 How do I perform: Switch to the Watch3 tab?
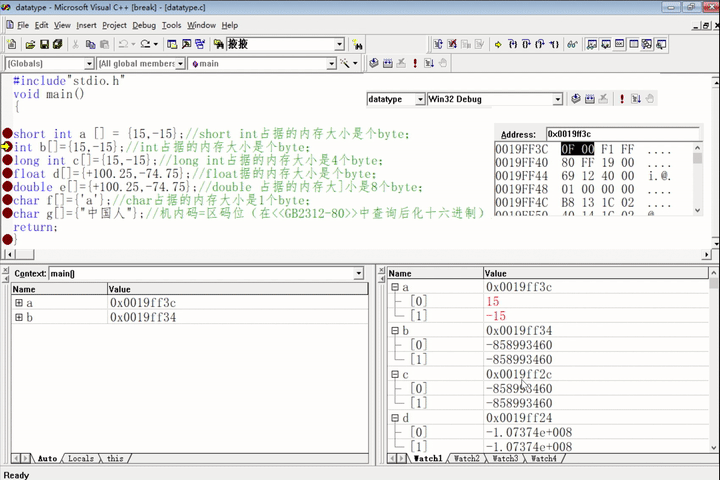[x=505, y=458]
